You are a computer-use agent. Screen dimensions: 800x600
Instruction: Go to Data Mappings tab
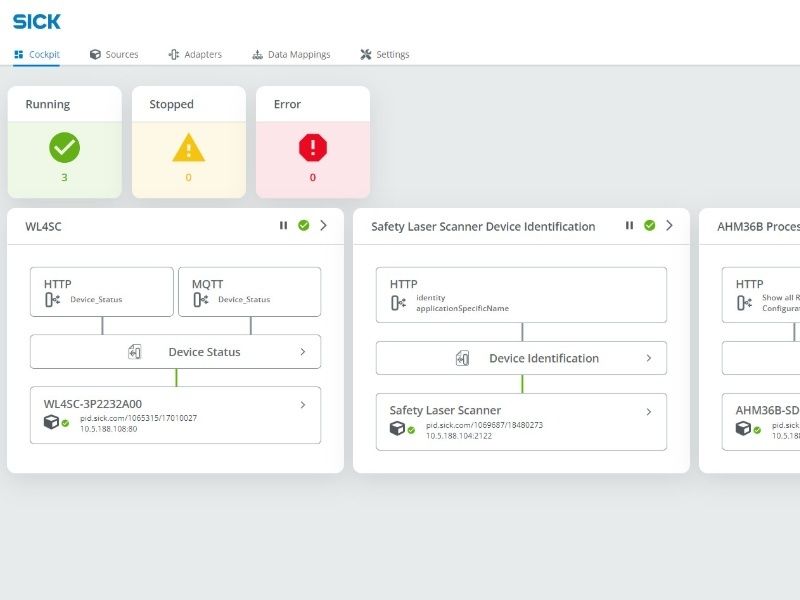(291, 54)
